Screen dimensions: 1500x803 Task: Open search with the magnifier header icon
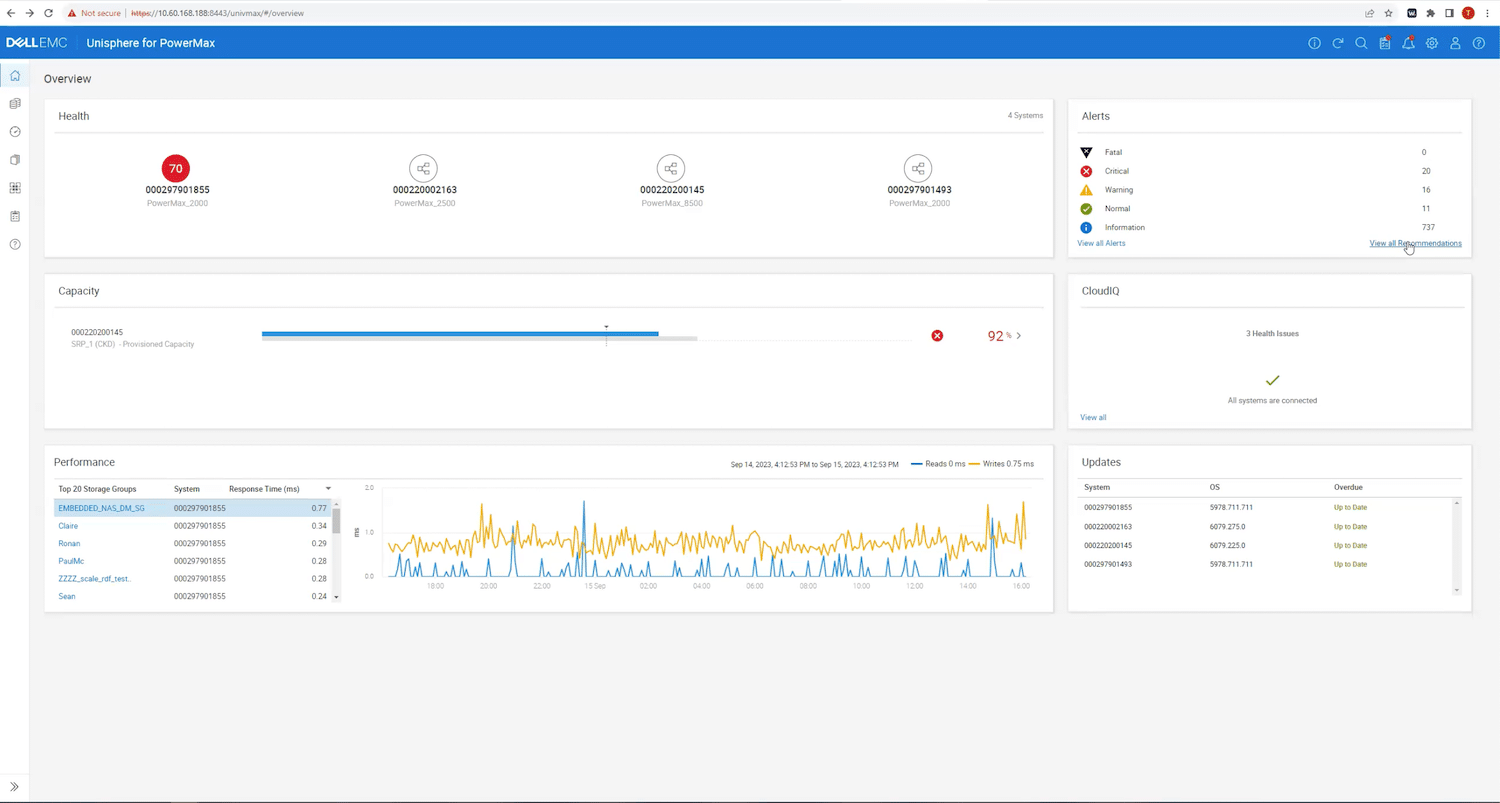[x=1361, y=43]
